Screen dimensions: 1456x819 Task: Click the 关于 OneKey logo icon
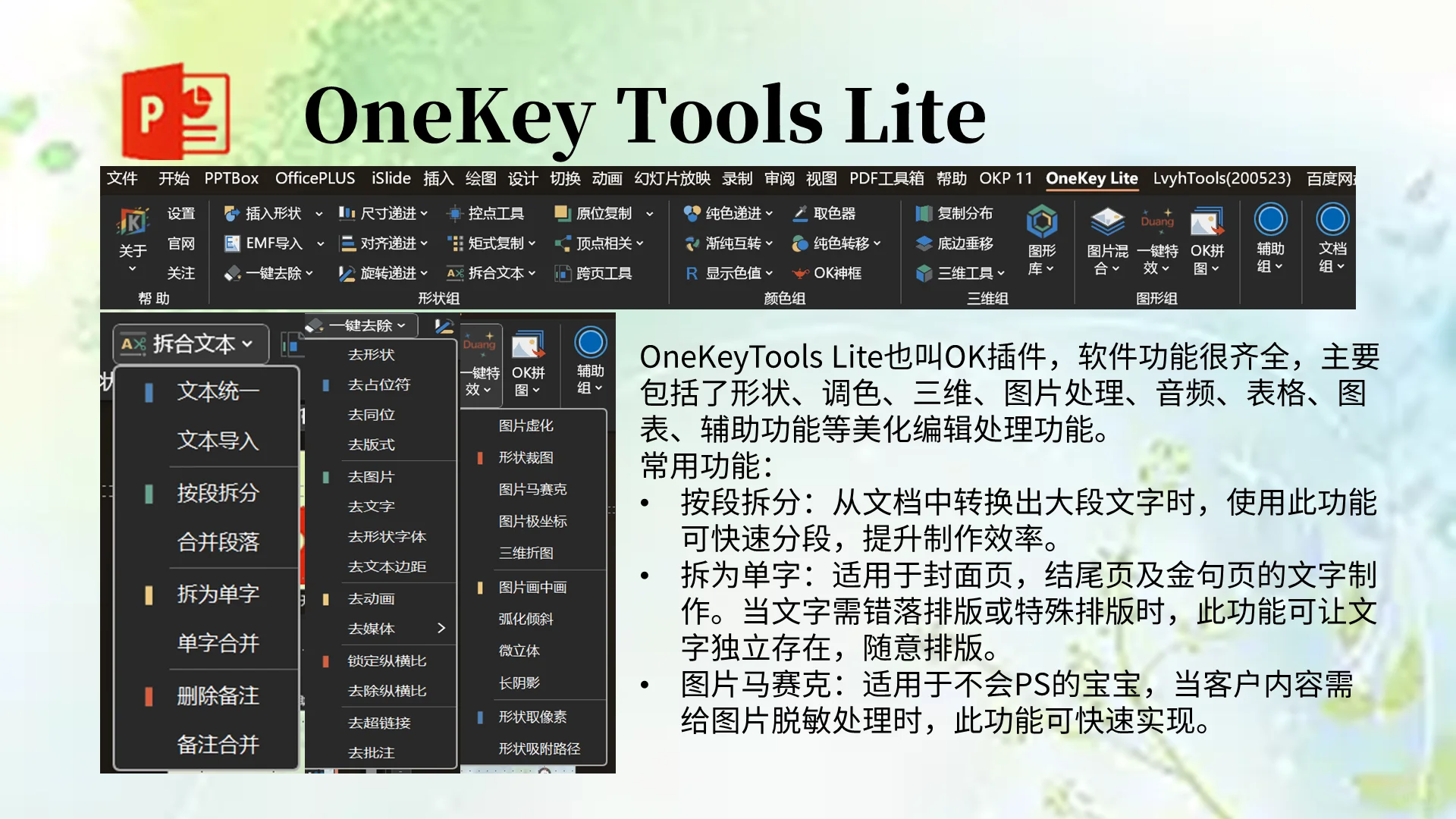pos(133,222)
